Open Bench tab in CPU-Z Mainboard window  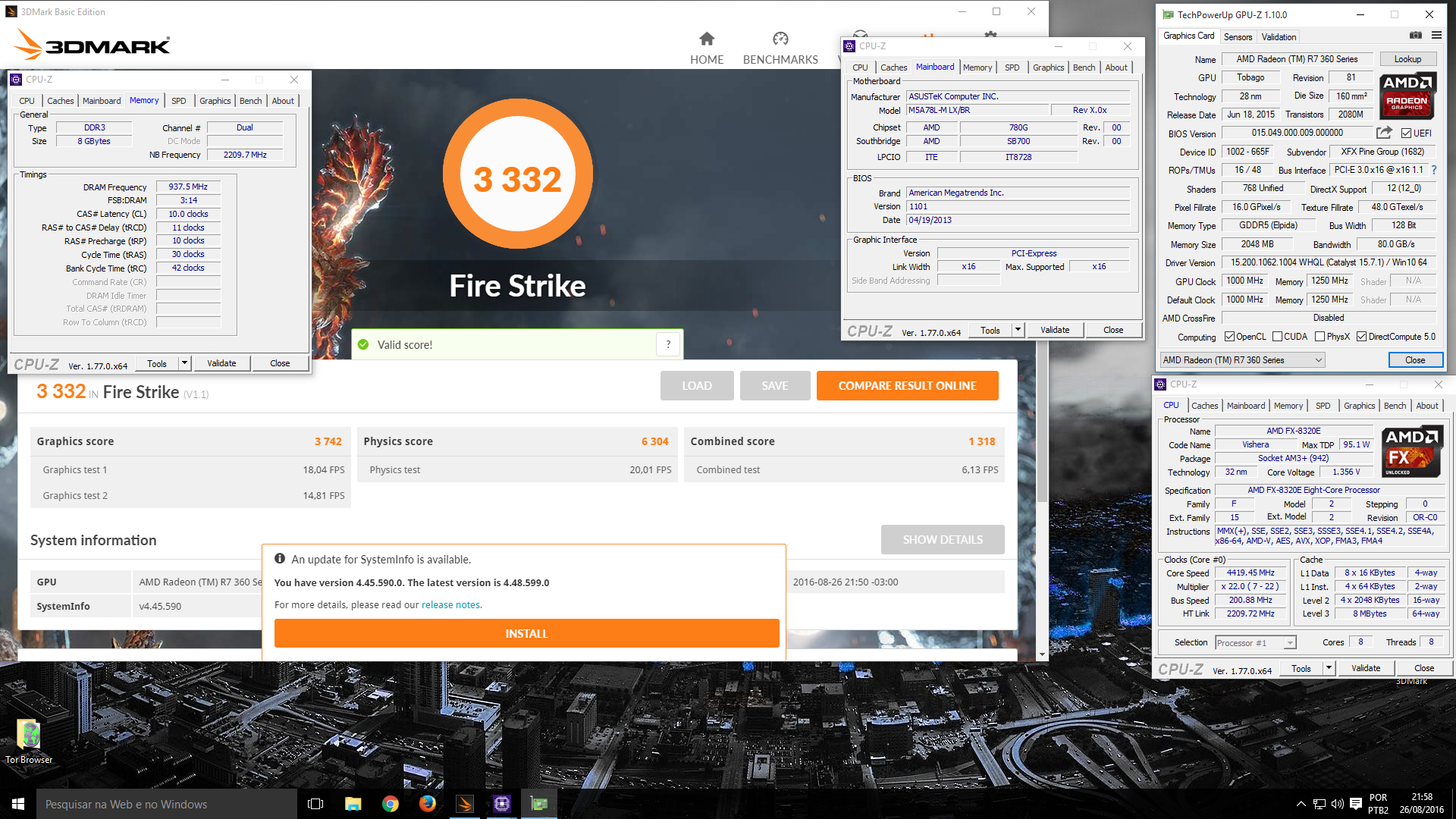1084,67
